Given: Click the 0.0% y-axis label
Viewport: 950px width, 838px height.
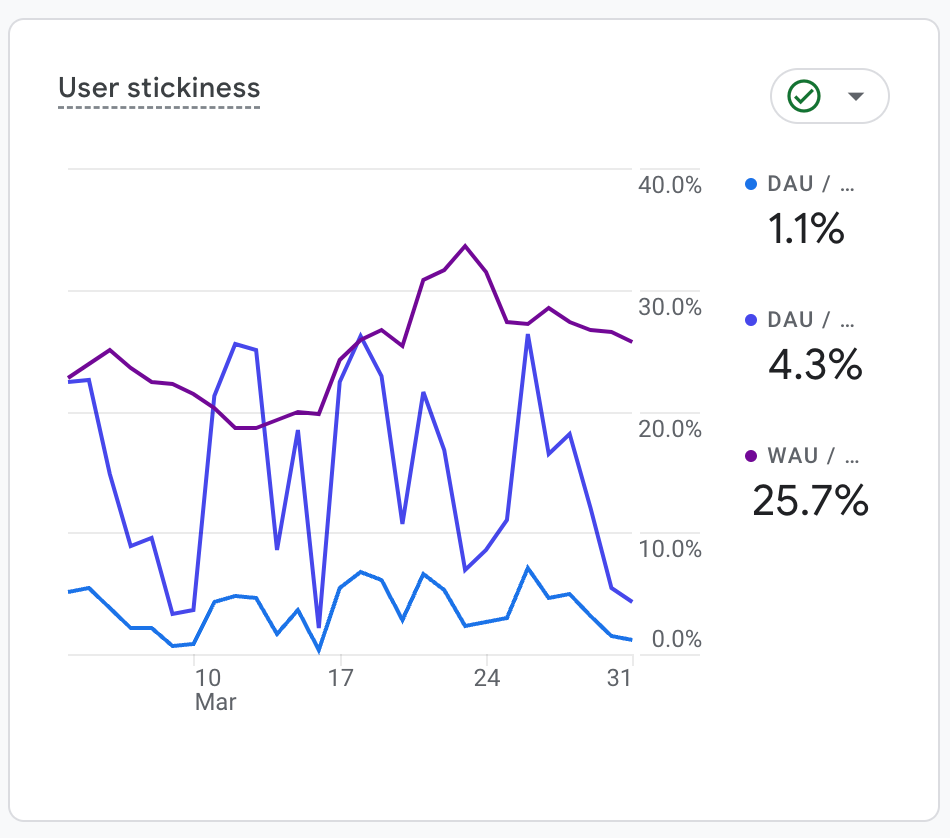Looking at the screenshot, I should click(x=676, y=639).
